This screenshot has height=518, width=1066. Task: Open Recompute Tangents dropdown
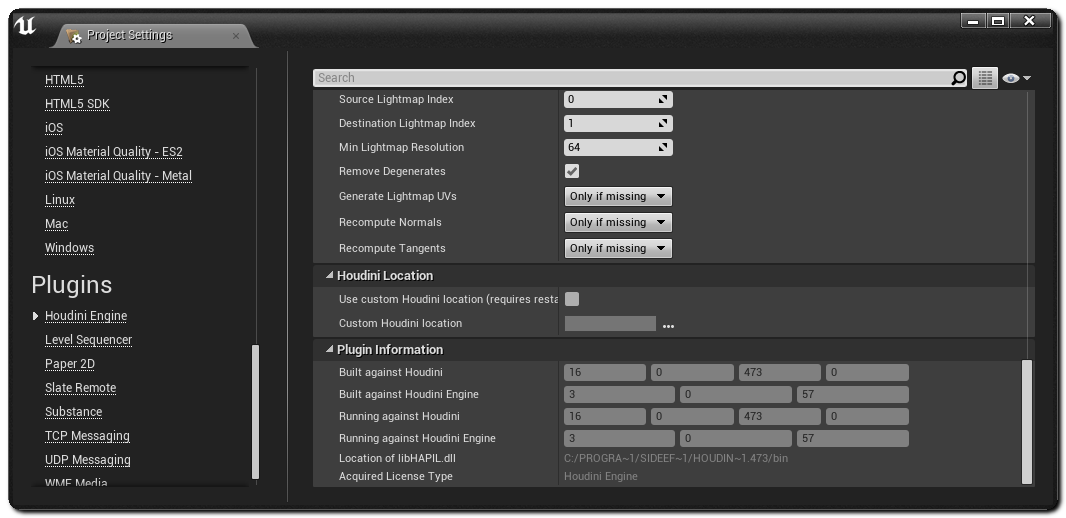coord(618,248)
